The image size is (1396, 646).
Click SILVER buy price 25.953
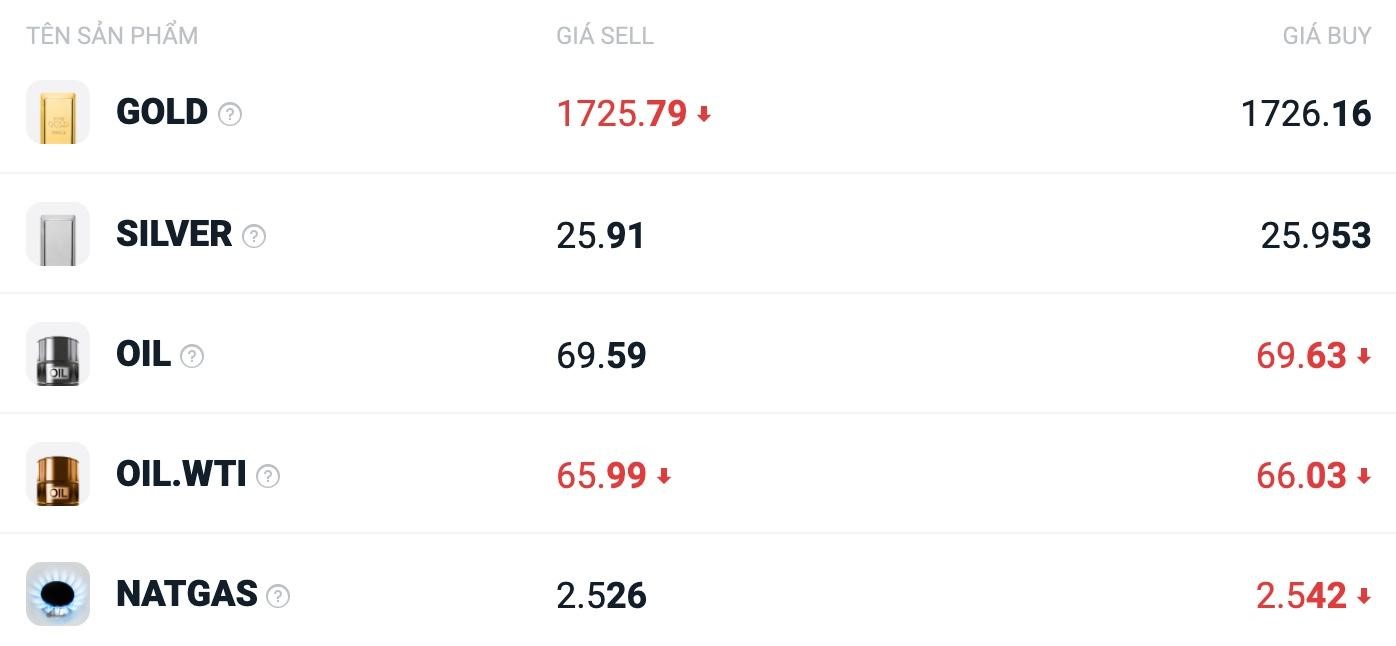[x=1315, y=236]
